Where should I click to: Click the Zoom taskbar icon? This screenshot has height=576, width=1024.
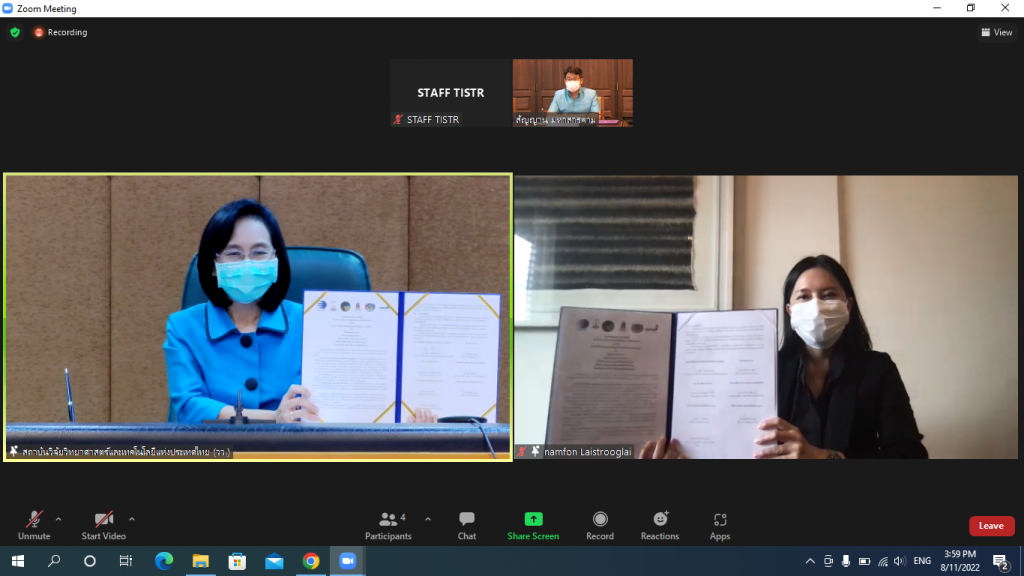[347, 561]
